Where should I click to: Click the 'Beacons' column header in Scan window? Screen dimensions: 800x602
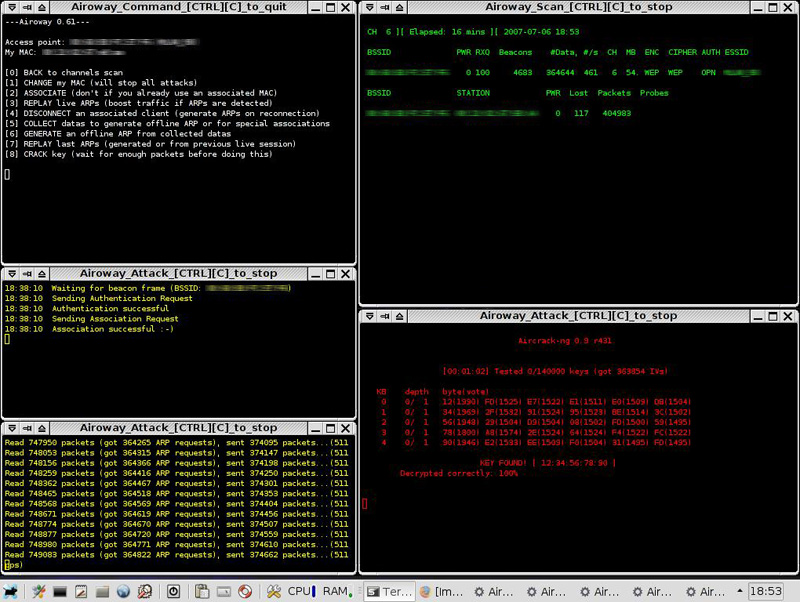coord(515,52)
